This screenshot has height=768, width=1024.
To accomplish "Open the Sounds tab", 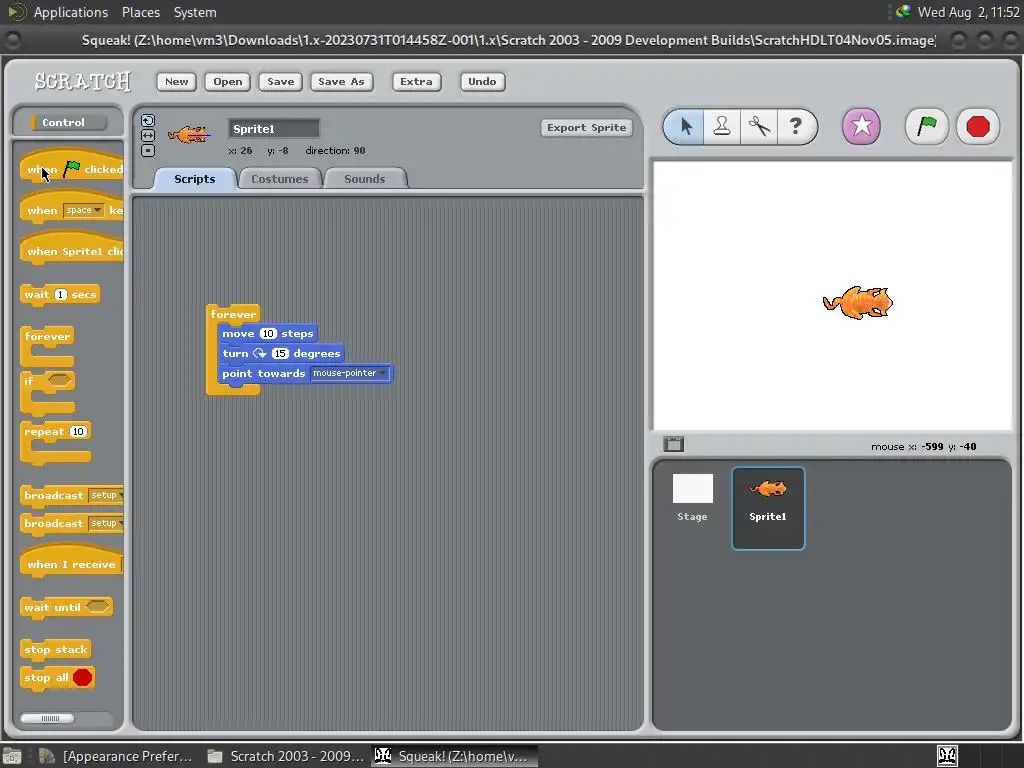I will pos(364,179).
